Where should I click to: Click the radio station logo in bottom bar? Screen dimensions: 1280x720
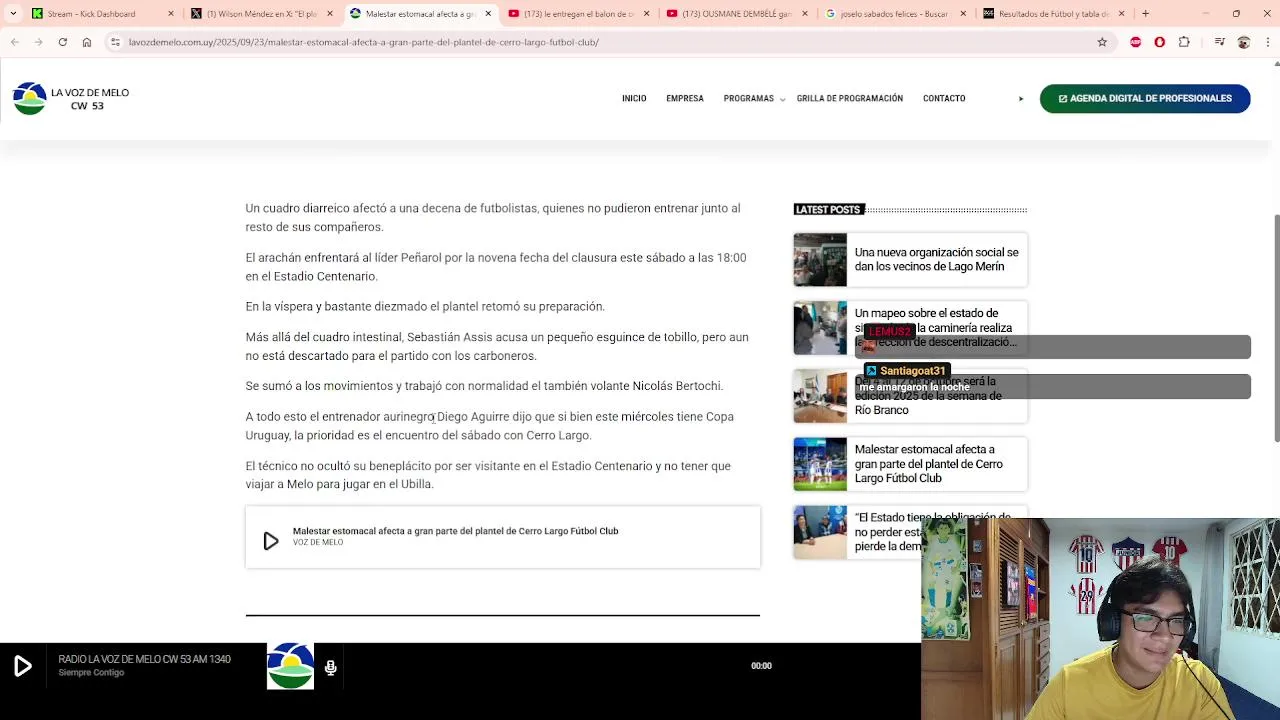(x=290, y=666)
